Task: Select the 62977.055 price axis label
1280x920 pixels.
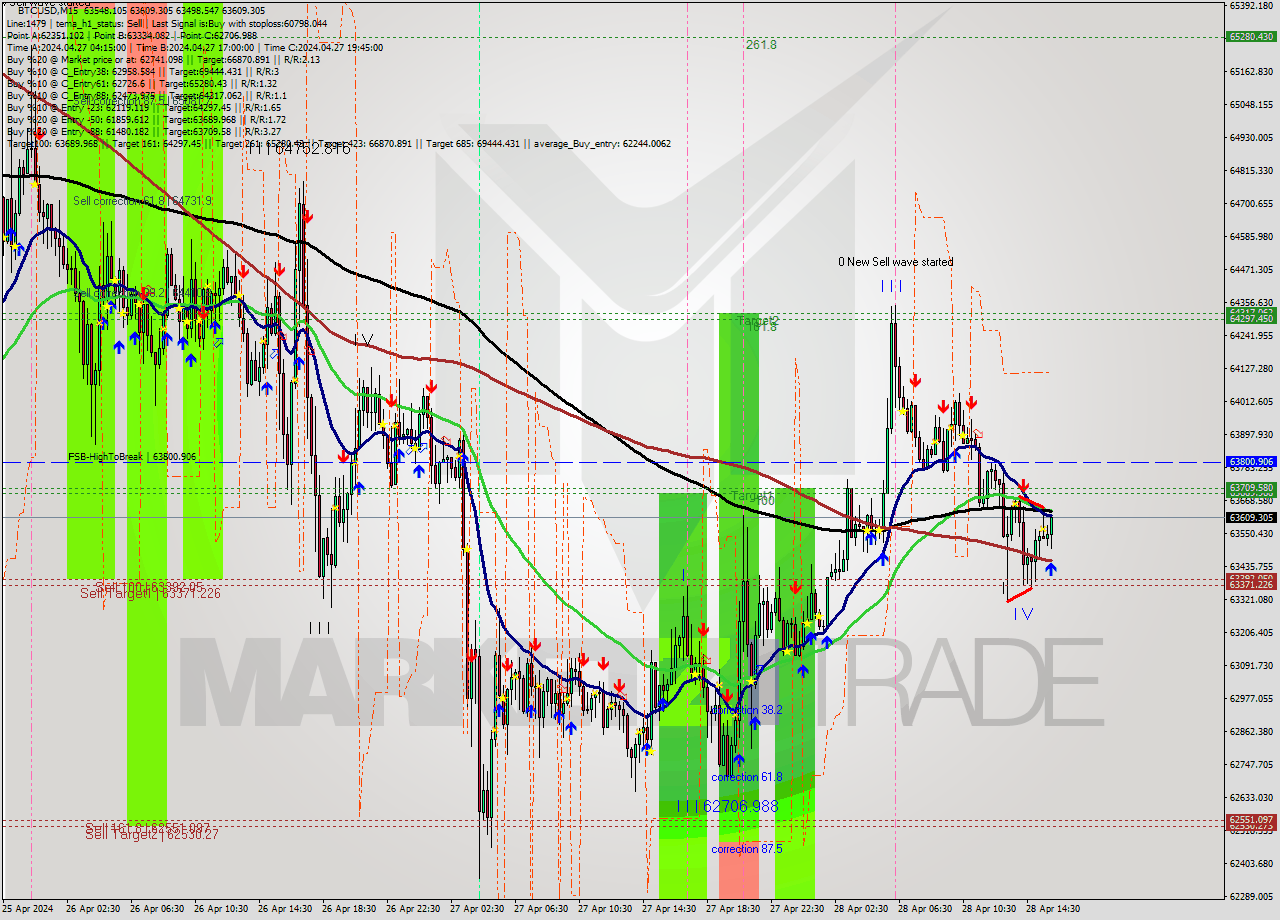Action: tap(1250, 698)
